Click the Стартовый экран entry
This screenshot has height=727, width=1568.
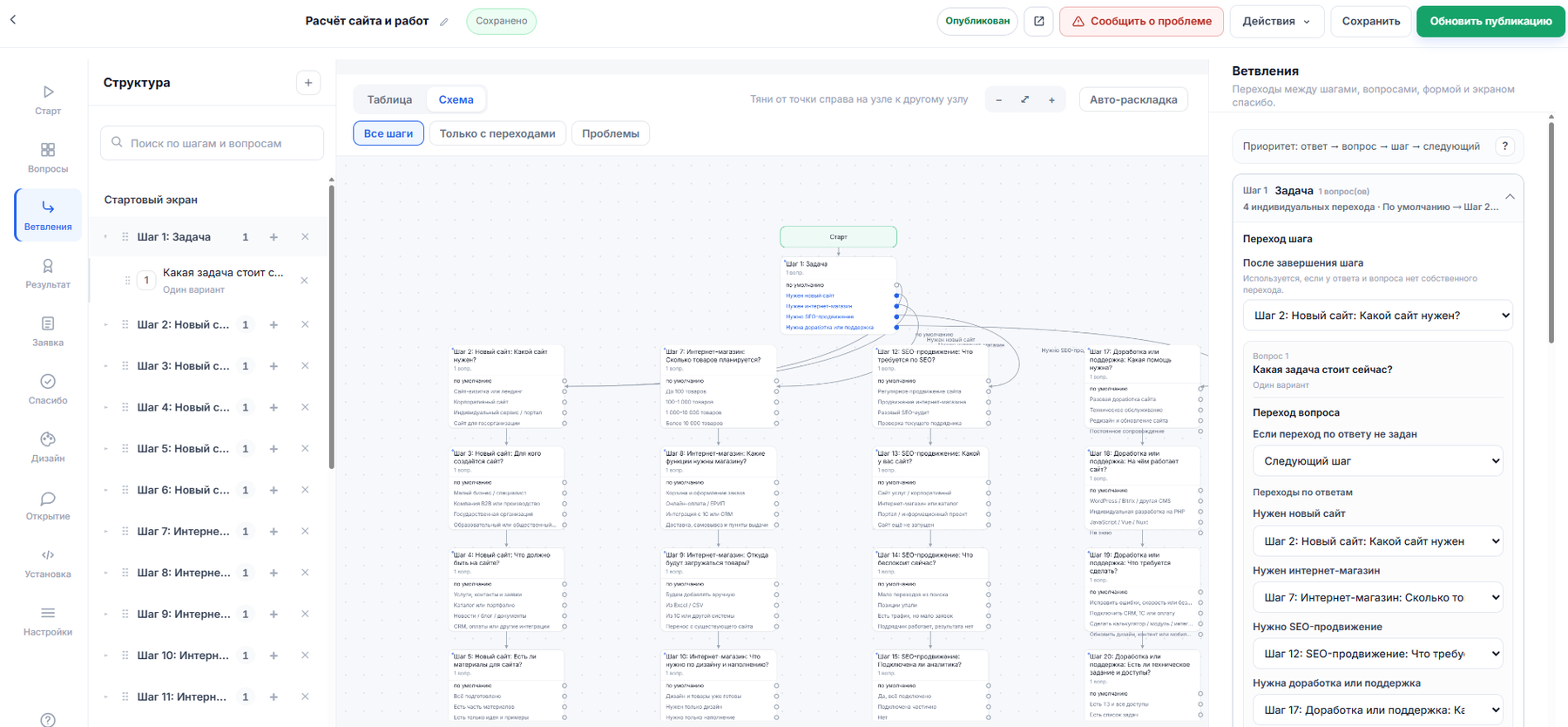pos(151,200)
